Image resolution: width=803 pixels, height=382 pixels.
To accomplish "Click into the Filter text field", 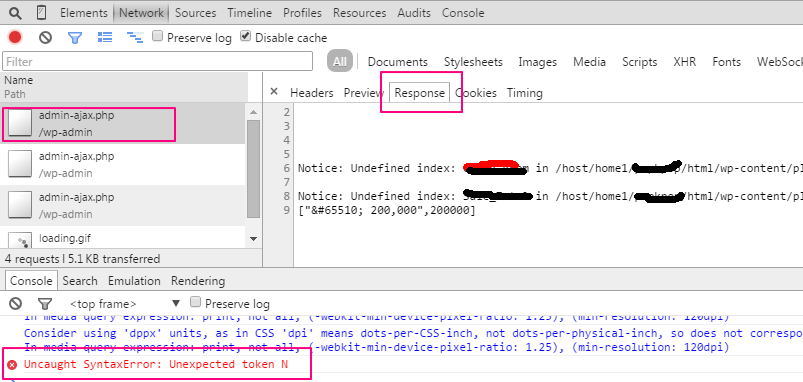I will coord(157,61).
